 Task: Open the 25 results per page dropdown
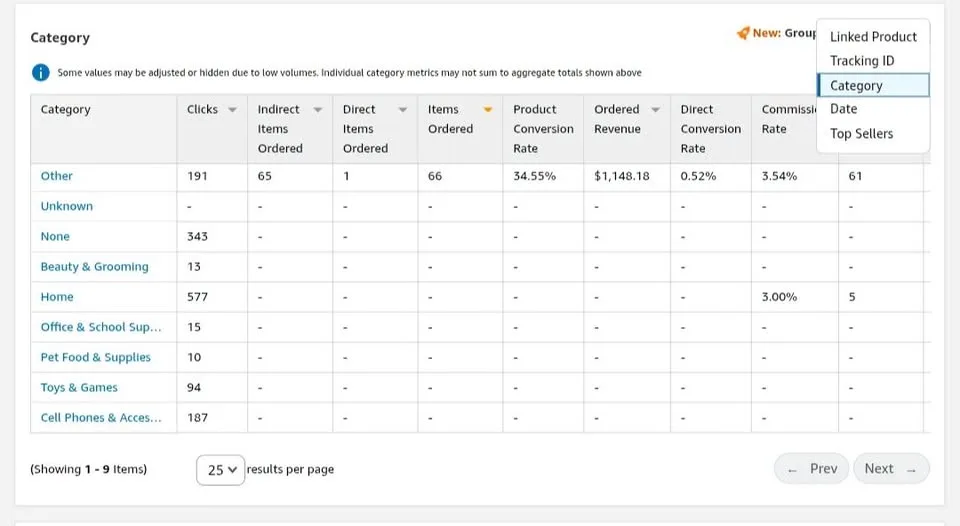(x=220, y=470)
